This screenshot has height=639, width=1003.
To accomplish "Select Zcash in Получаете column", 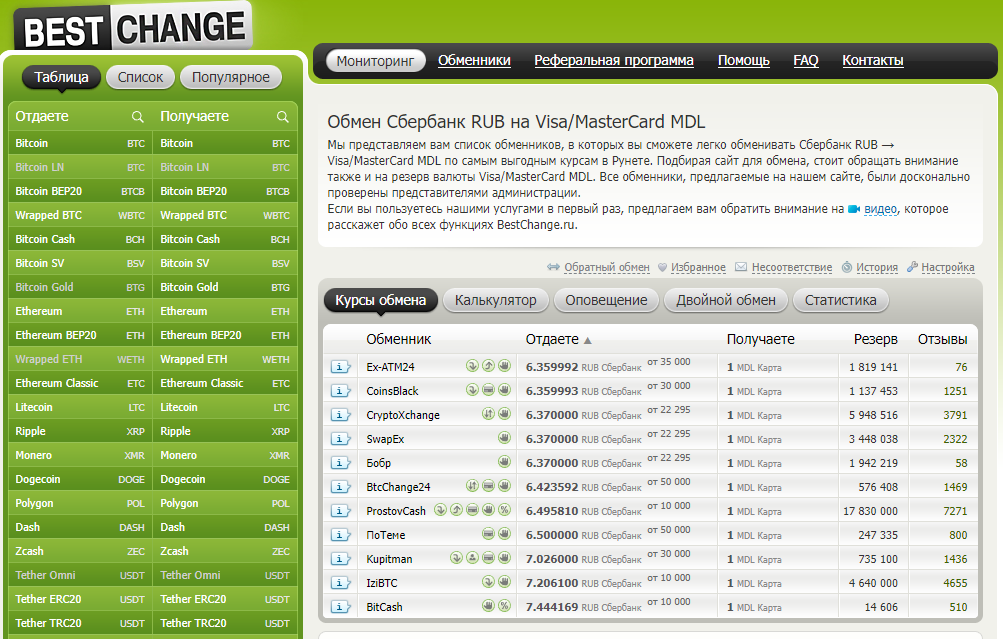I will click(x=225, y=551).
